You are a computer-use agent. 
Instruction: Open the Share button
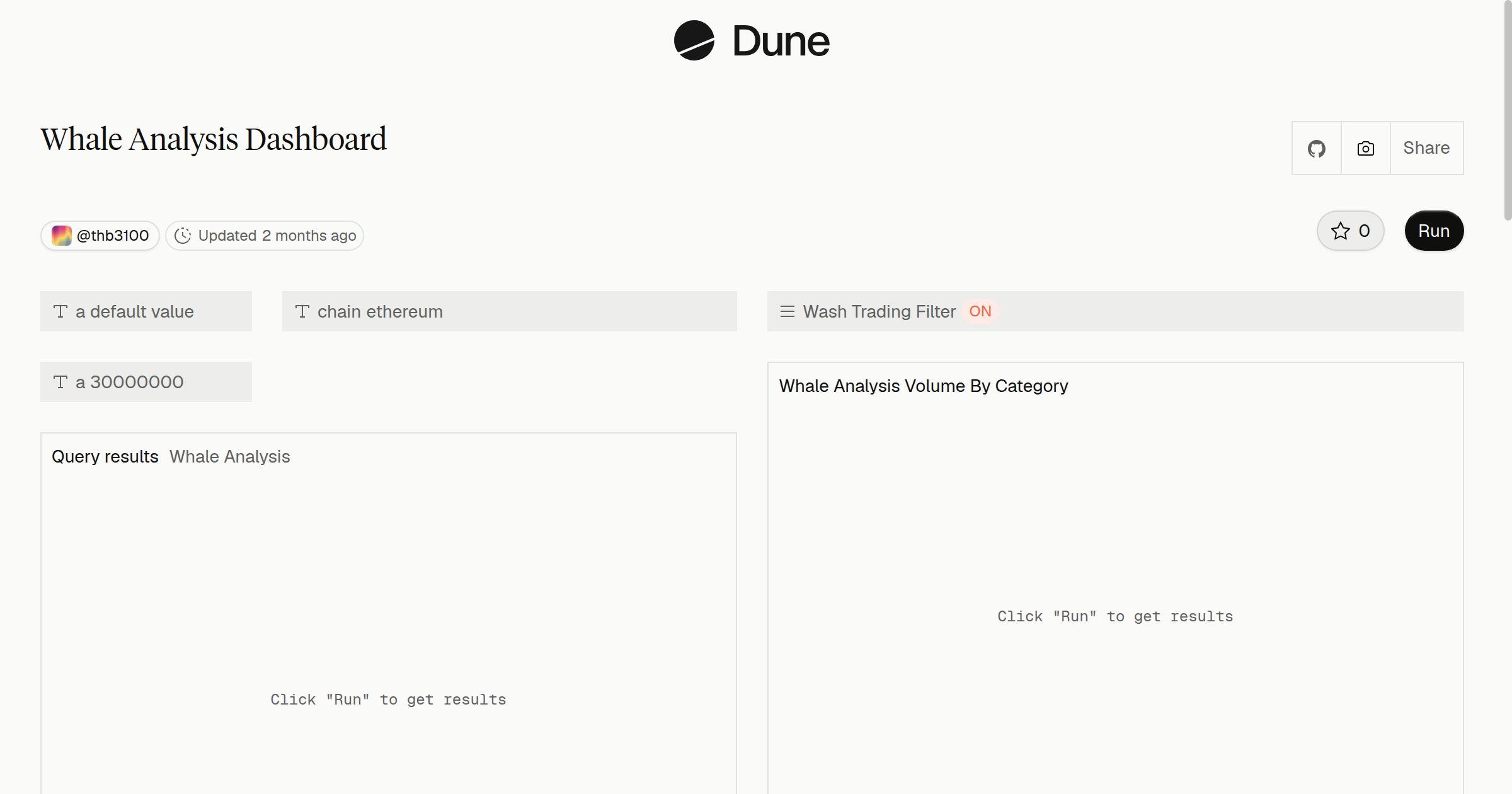1426,148
